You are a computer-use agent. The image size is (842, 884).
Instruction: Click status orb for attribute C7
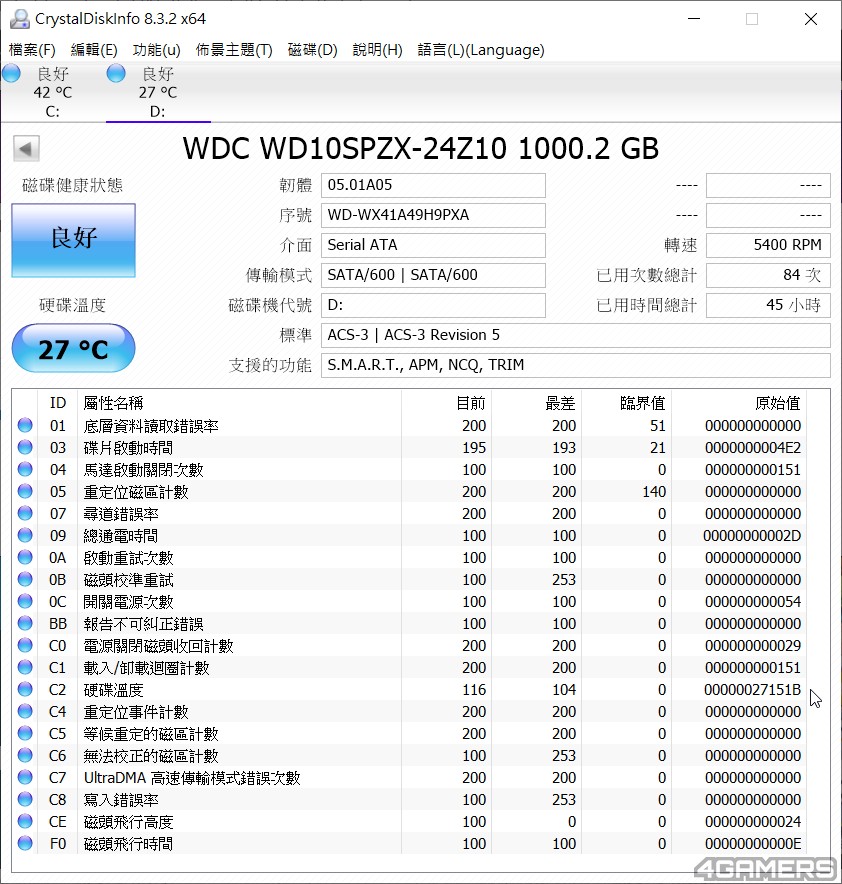click(x=25, y=777)
